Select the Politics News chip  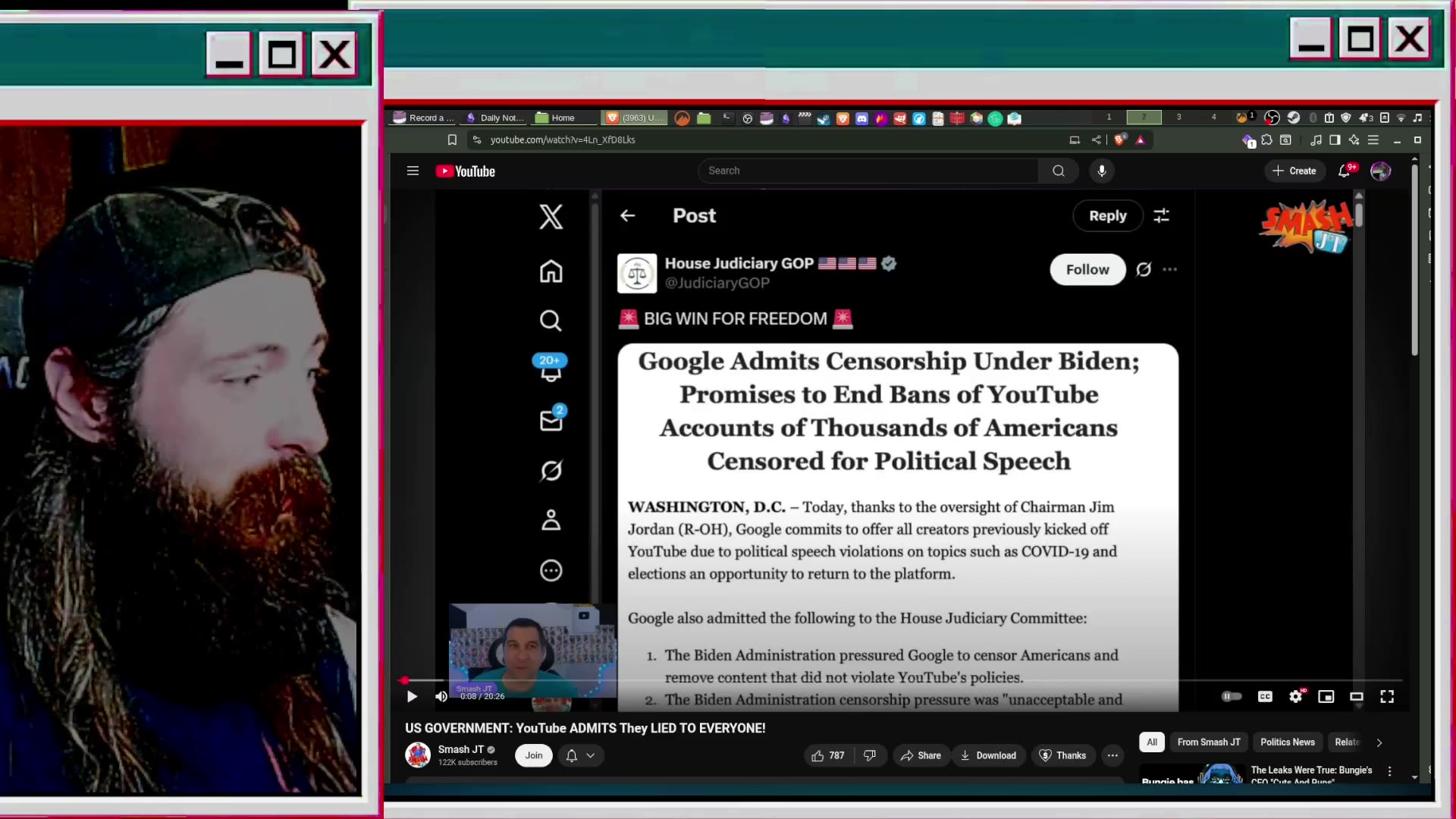pyautogui.click(x=1287, y=742)
